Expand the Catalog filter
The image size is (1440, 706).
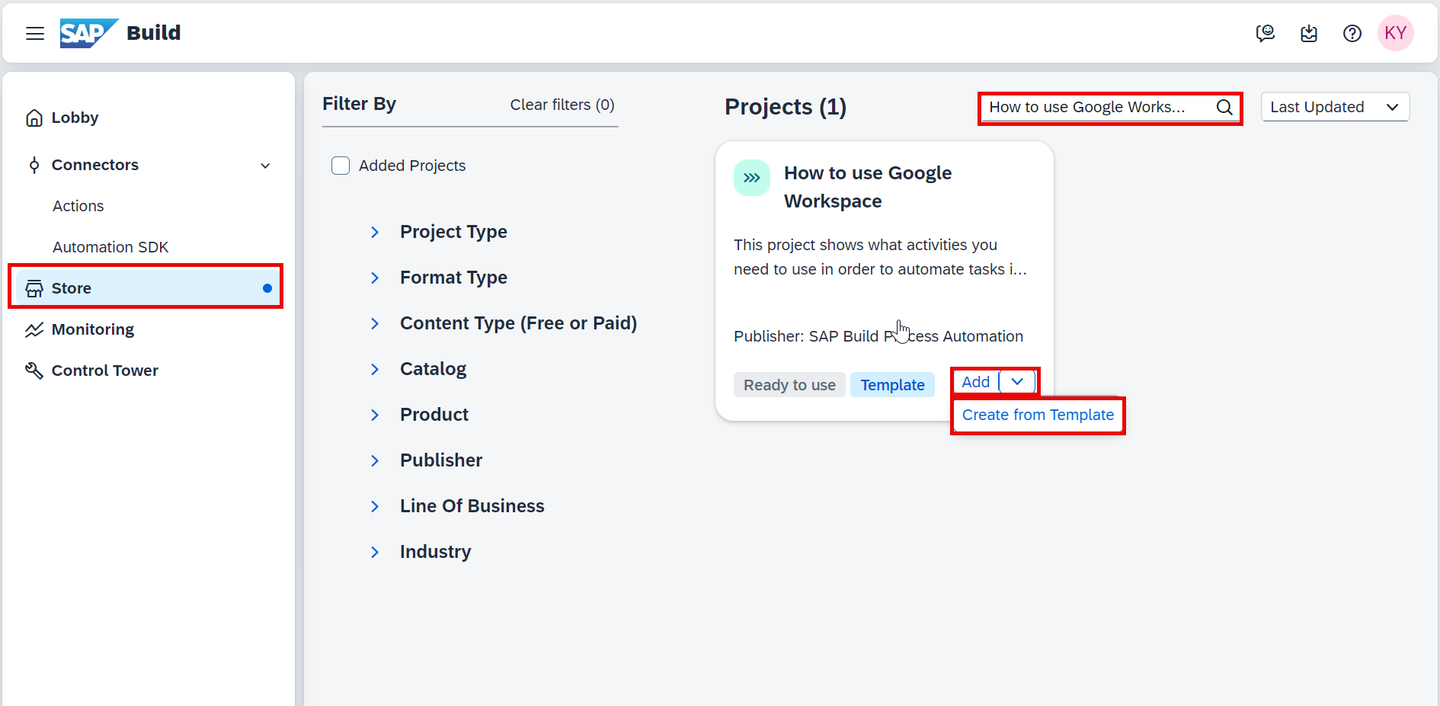375,369
